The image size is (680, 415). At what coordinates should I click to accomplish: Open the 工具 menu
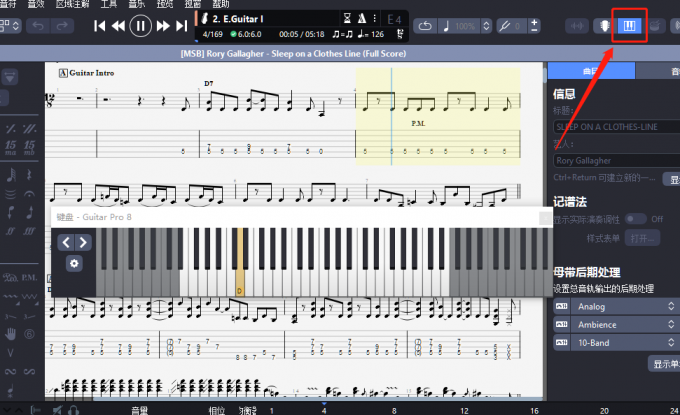[x=109, y=4]
